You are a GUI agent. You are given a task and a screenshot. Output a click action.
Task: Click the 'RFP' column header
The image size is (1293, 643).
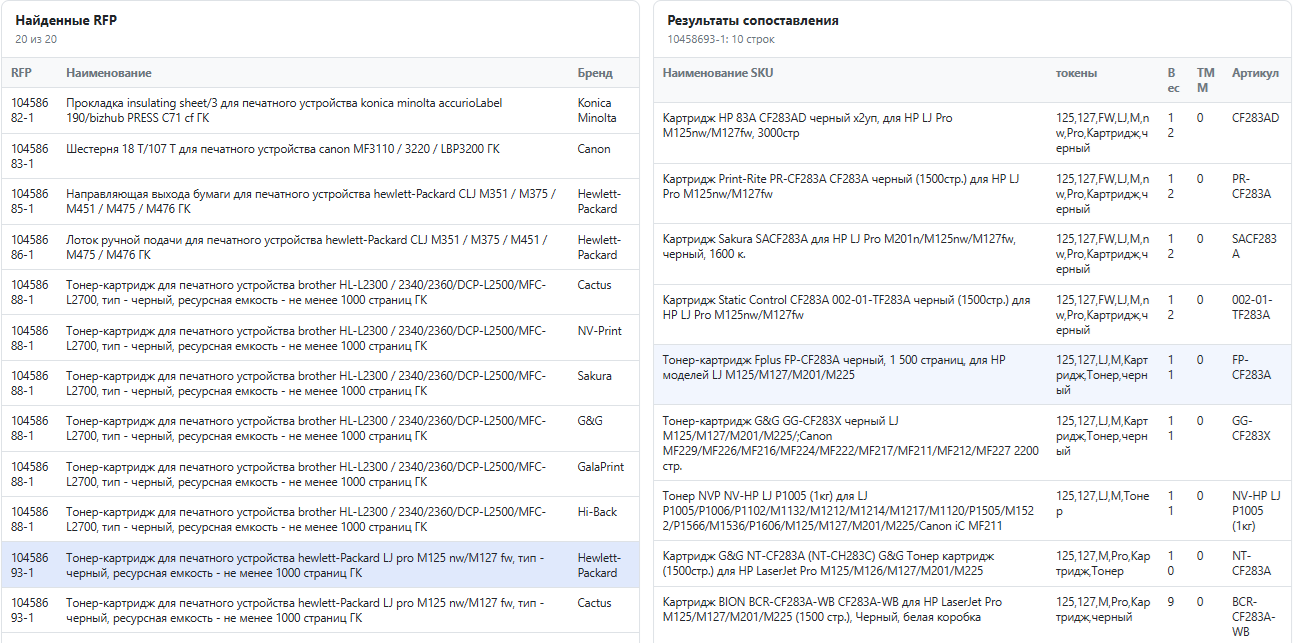tap(21, 73)
